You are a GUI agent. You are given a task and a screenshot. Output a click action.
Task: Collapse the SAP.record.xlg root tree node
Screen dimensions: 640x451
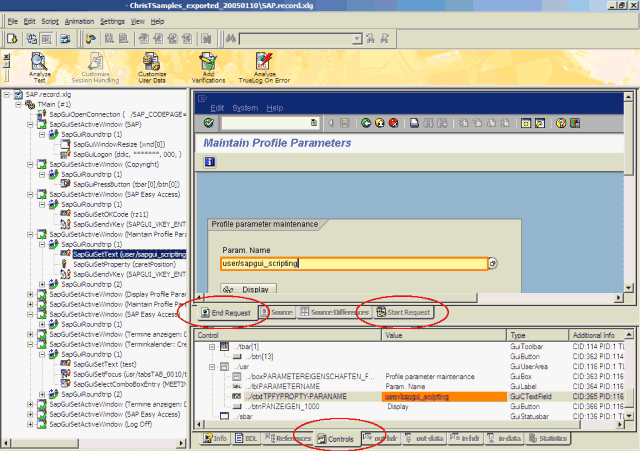coord(6,95)
